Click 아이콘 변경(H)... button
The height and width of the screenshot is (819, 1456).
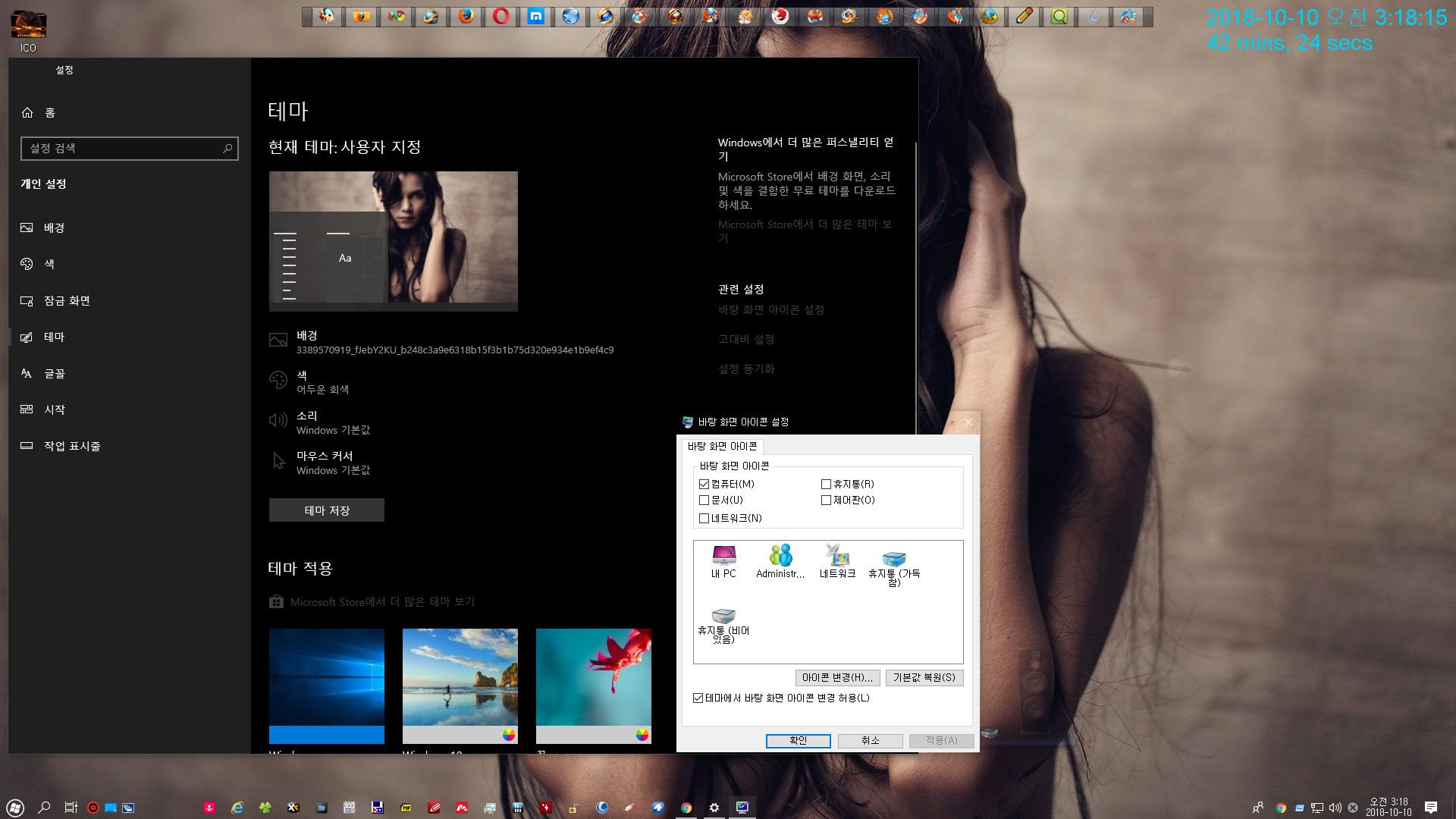pos(837,677)
